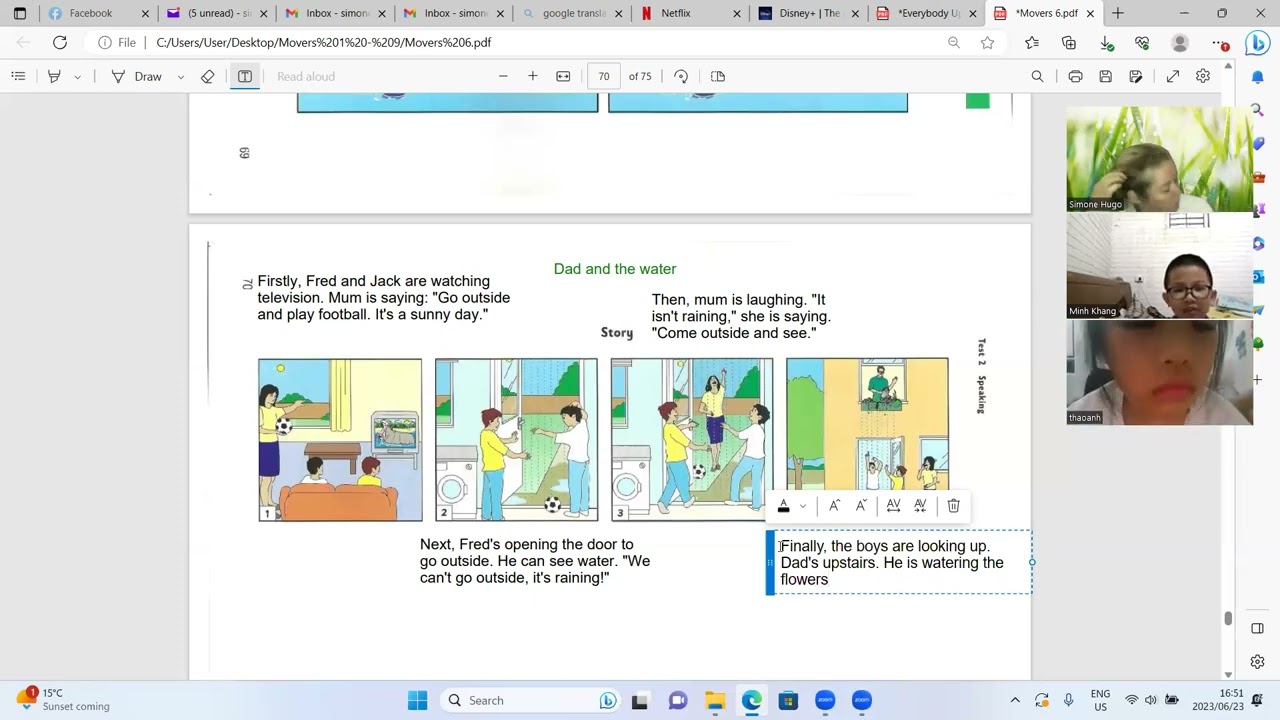
Task: Select the Erase tool
Action: (207, 76)
